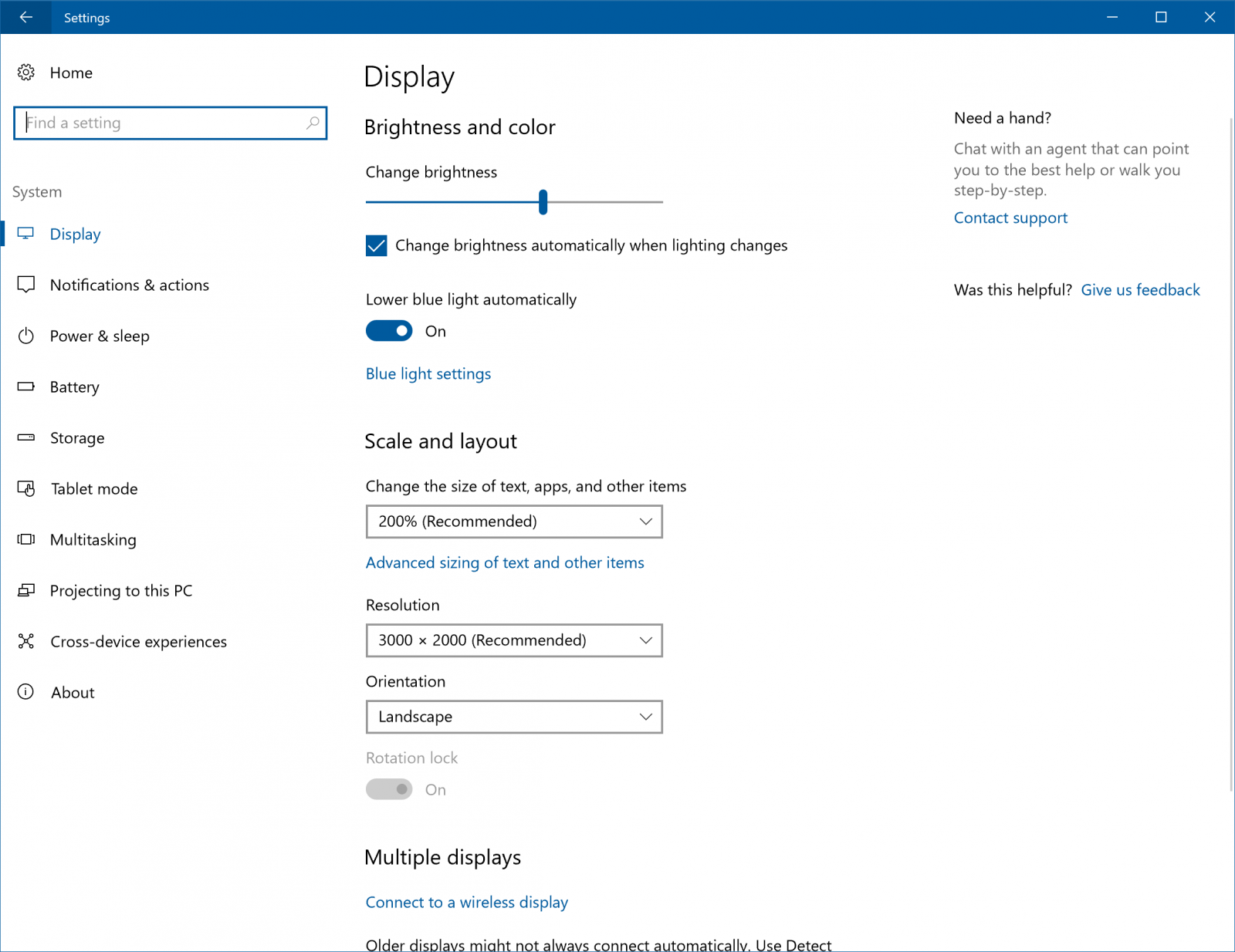1235x952 pixels.
Task: Open Display settings icon in sidebar
Action: [x=27, y=233]
